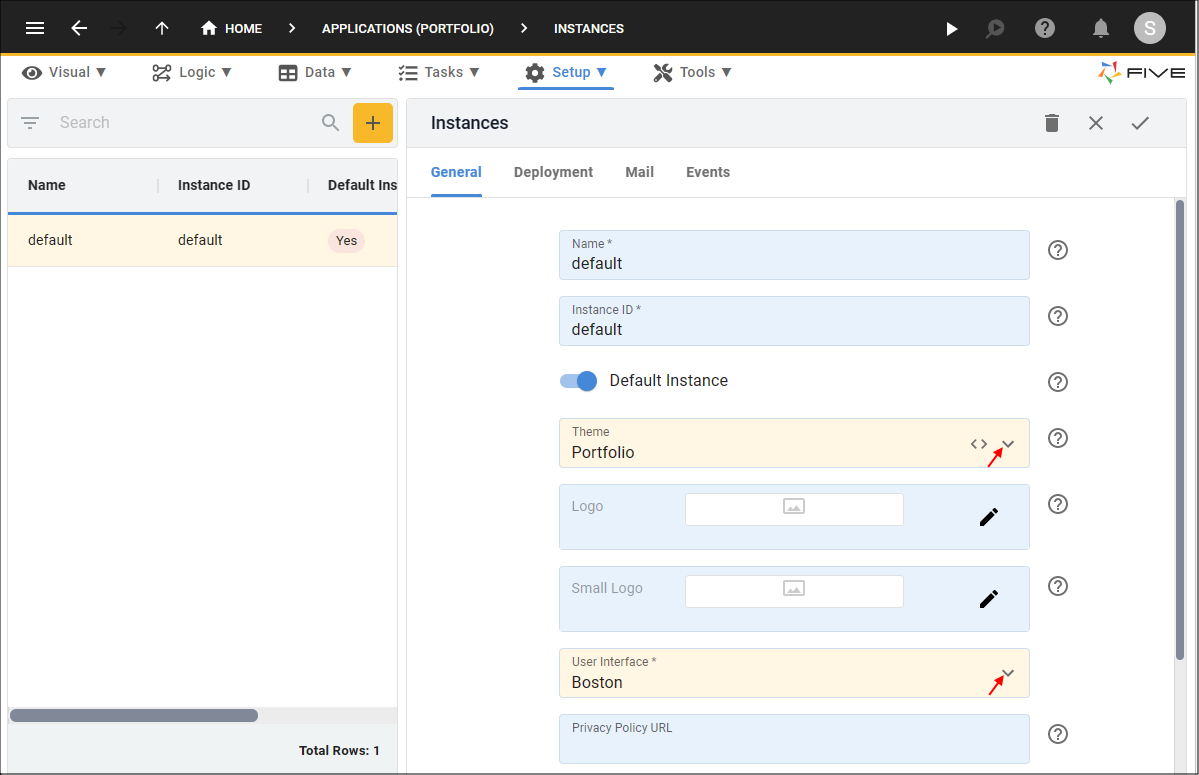Click the form vertical scrollbar
The height and width of the screenshot is (775, 1199).
(x=1180, y=430)
